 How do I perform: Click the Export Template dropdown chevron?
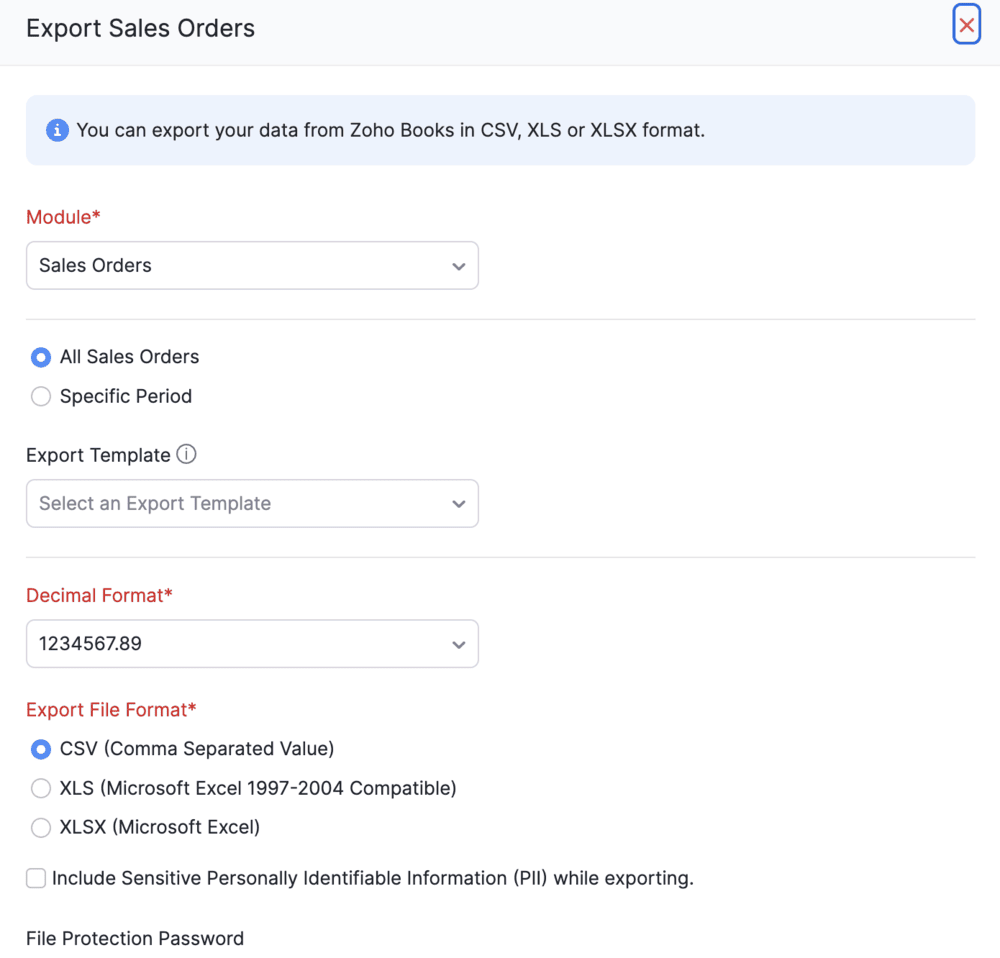[x=459, y=503]
